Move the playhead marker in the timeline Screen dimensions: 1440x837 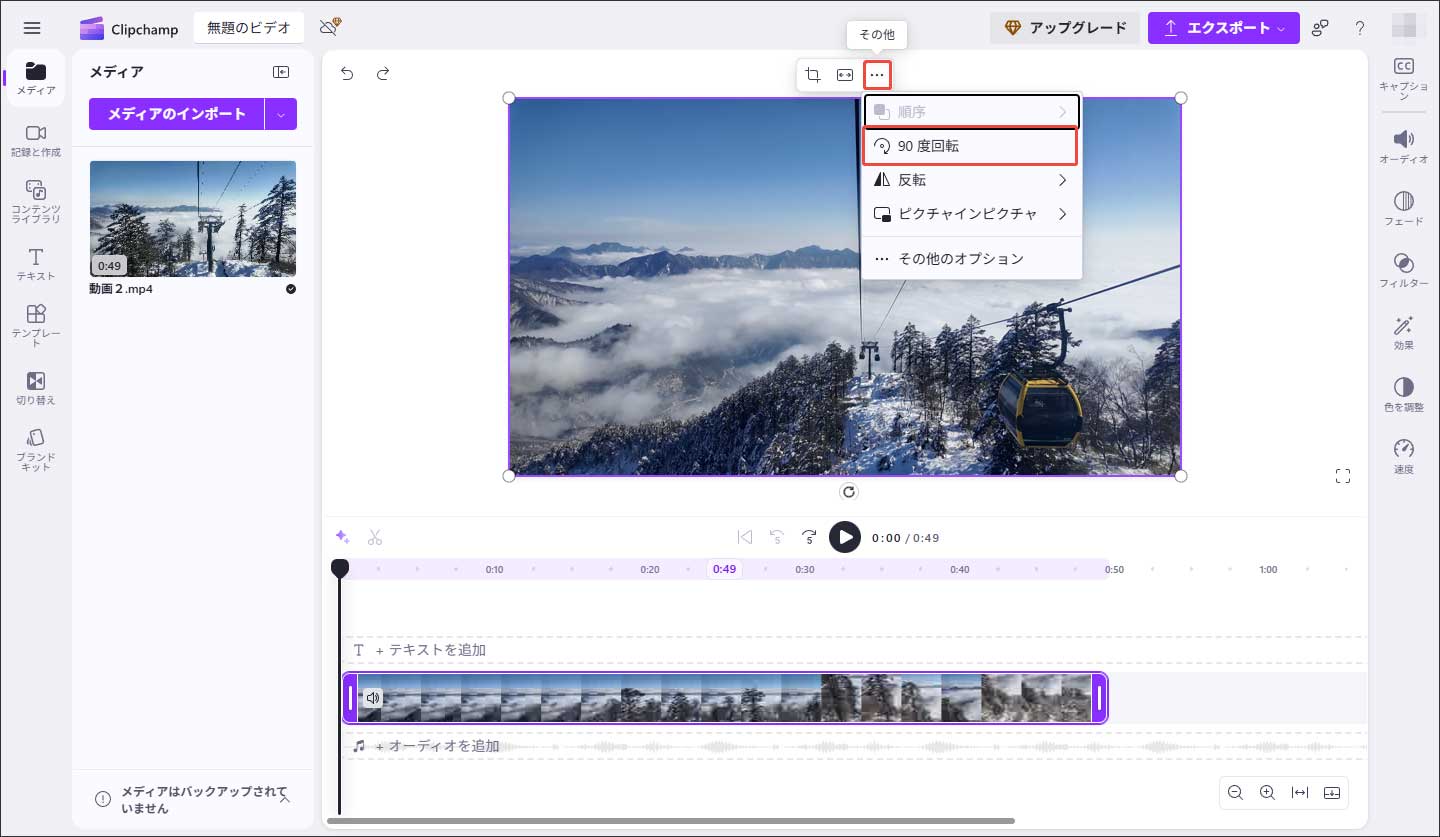[340, 567]
